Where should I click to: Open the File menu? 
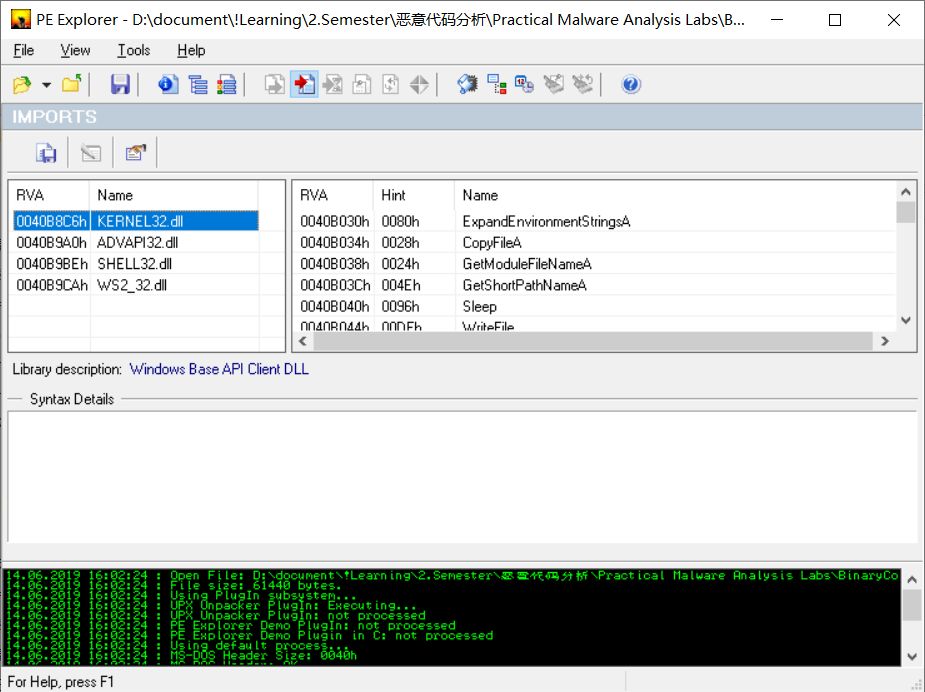24,50
